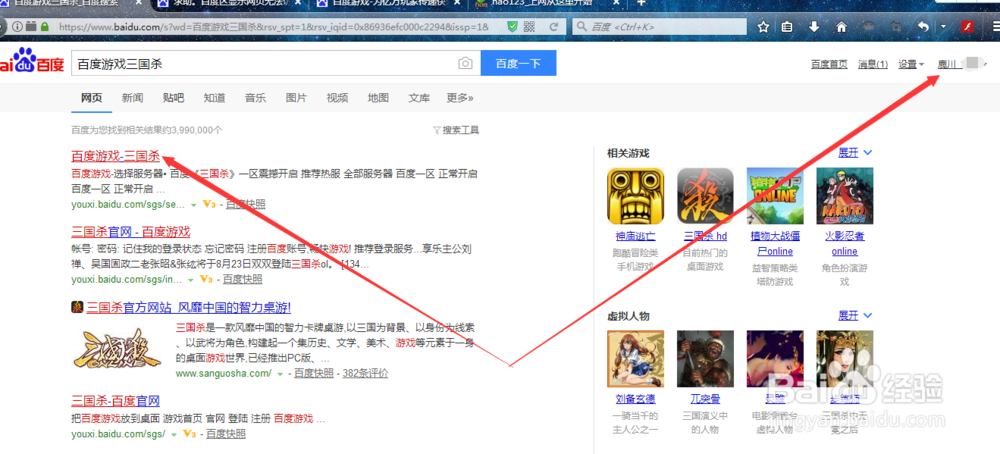Viewport: 1000px width, 454px height.
Task: Go to the browser home page
Action: pyautogui.click(x=841, y=27)
